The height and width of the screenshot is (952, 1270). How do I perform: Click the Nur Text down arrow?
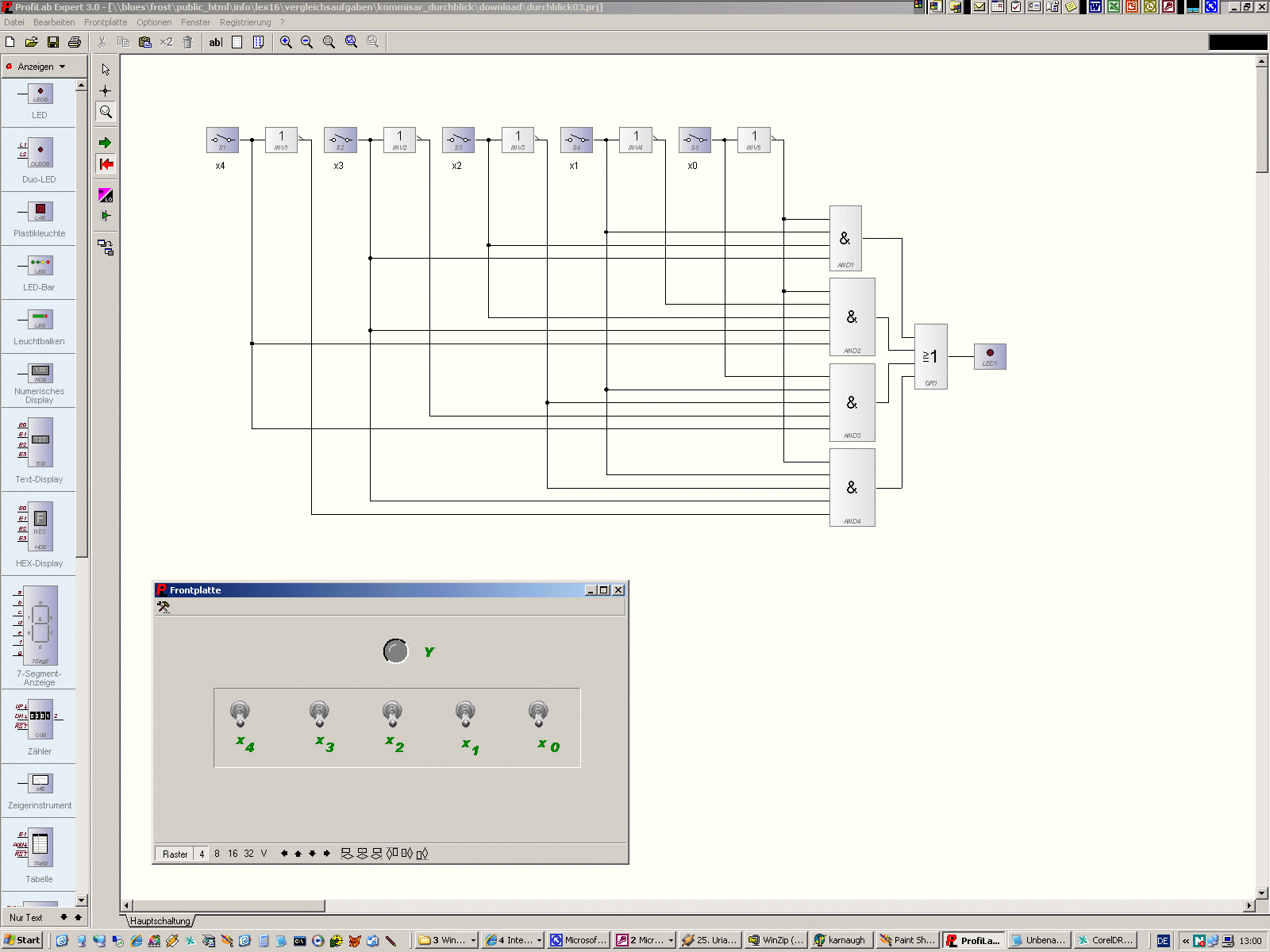(x=63, y=918)
